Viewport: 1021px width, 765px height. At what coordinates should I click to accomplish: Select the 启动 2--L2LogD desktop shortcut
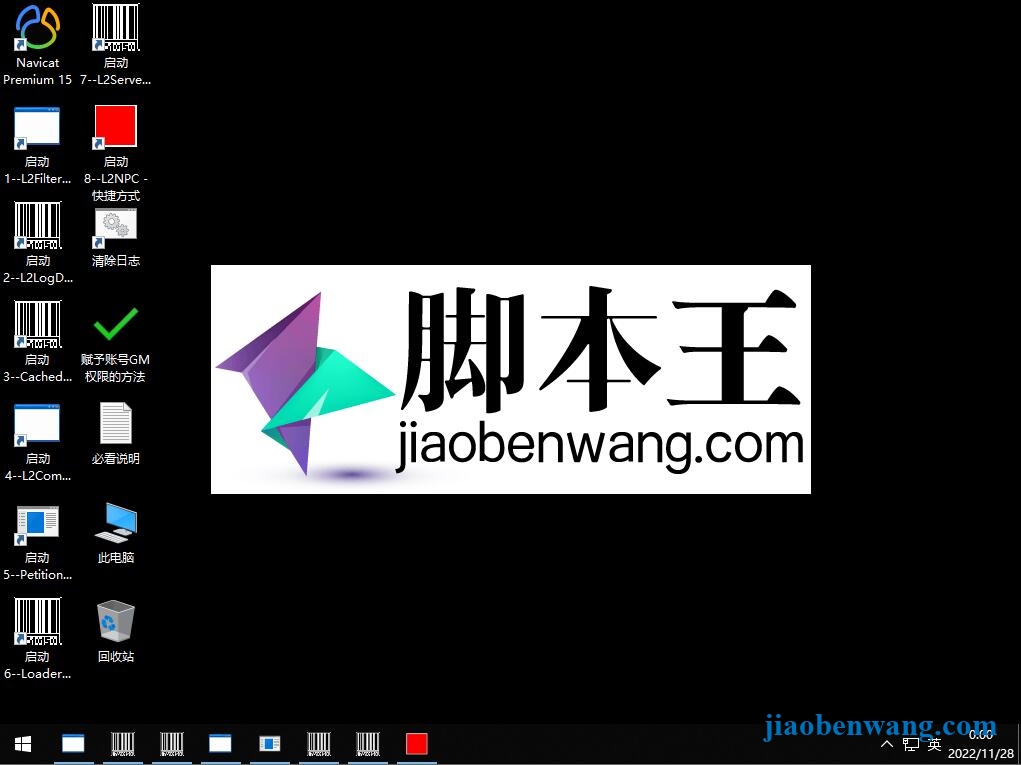point(38,243)
